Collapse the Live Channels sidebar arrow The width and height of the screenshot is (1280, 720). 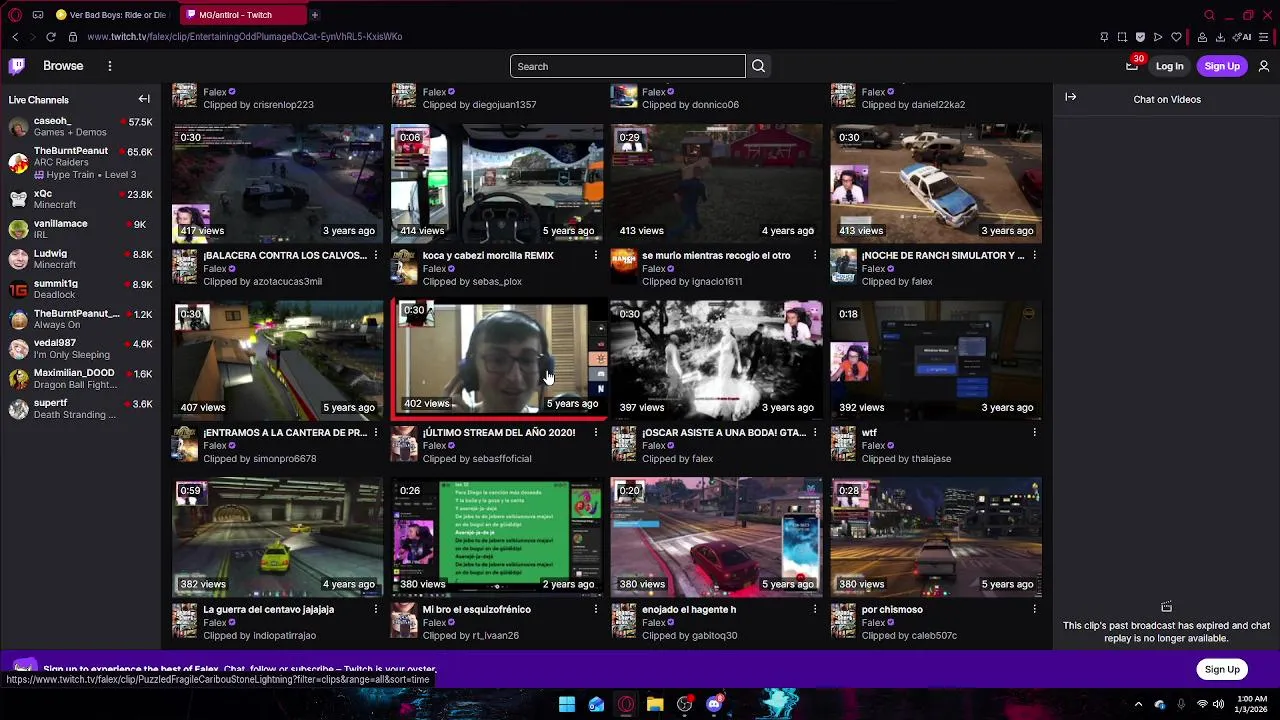click(144, 99)
